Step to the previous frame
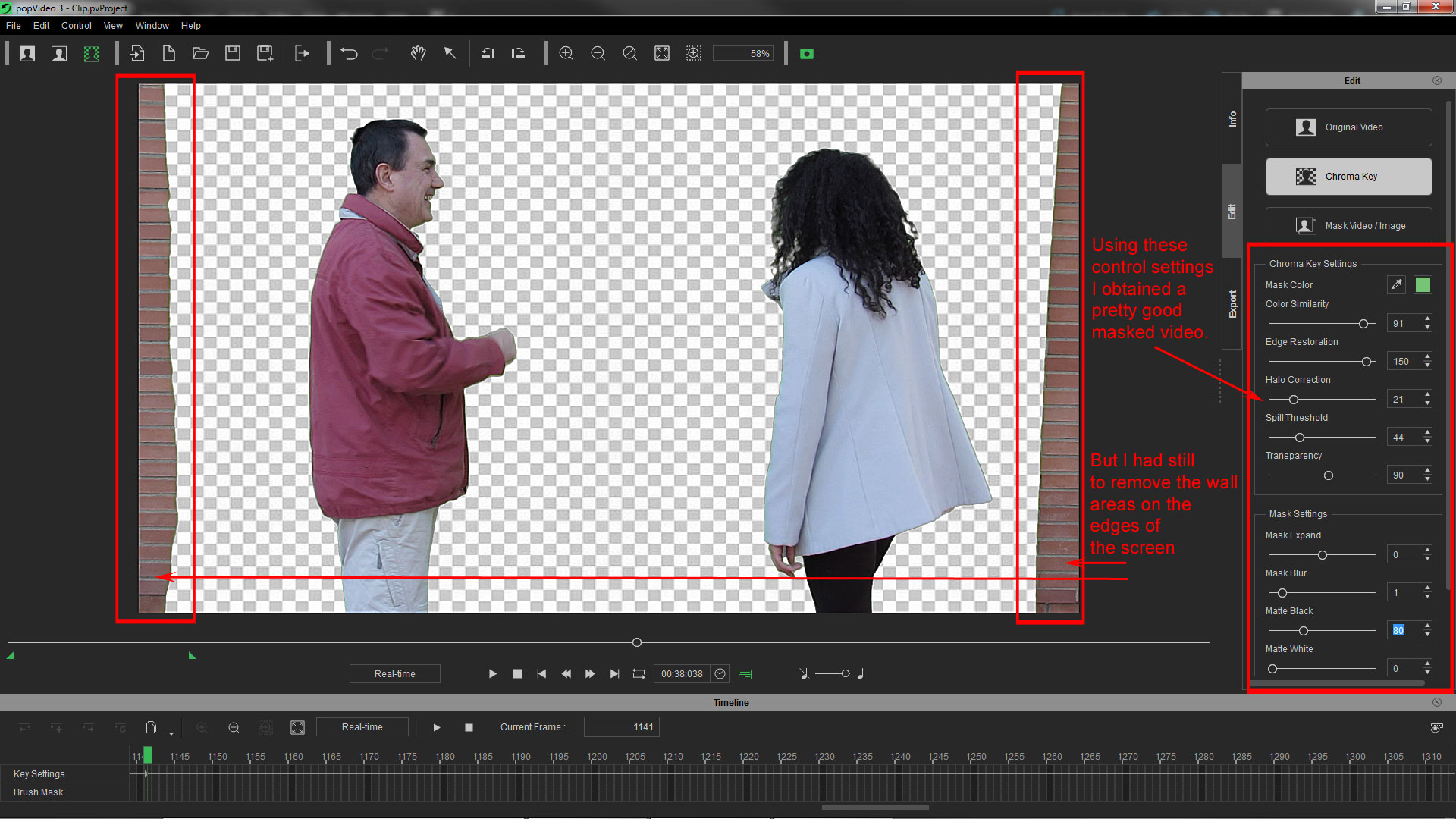Image resolution: width=1456 pixels, height=819 pixels. 566,673
